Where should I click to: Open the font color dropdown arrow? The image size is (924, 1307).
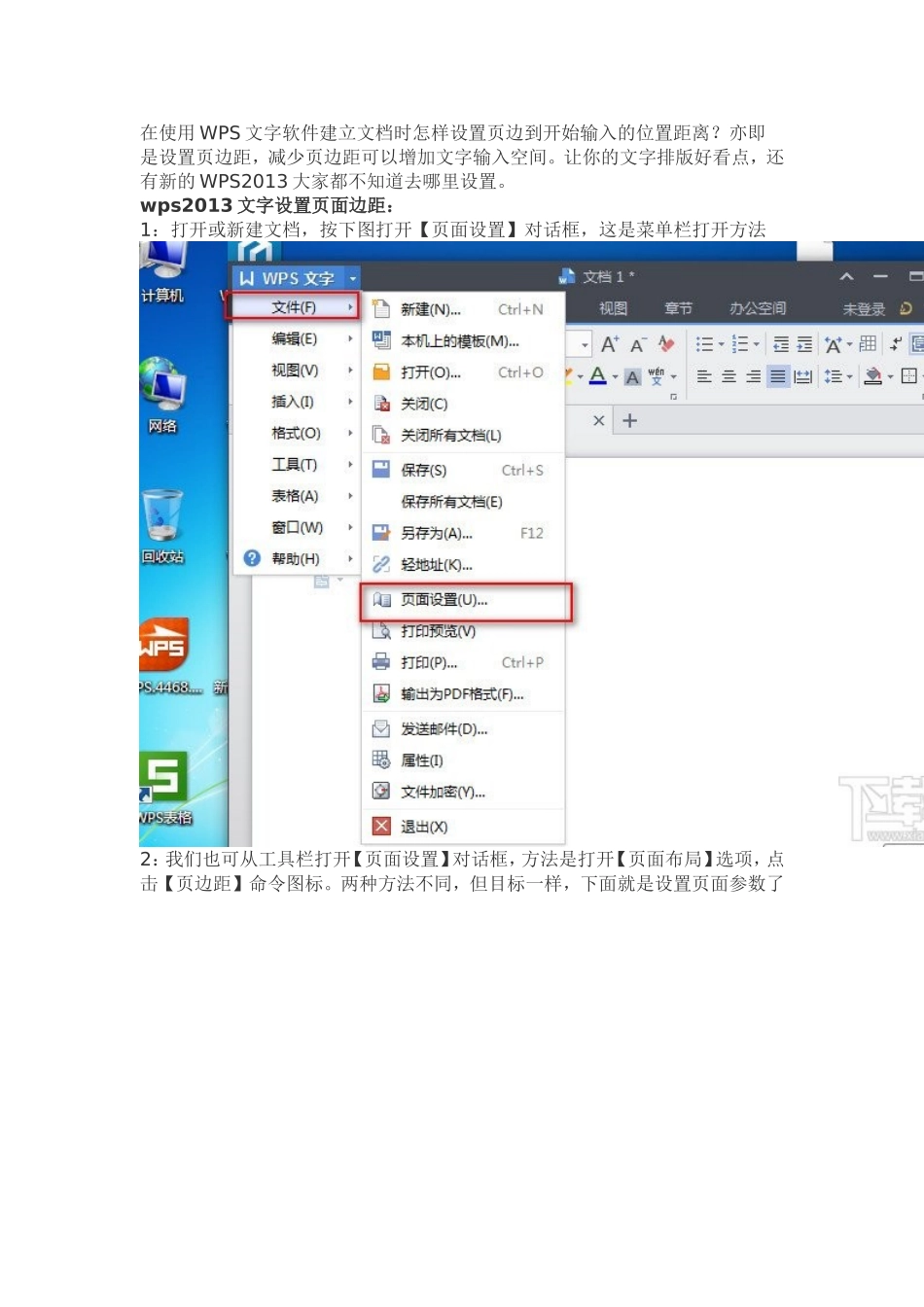[x=615, y=377]
